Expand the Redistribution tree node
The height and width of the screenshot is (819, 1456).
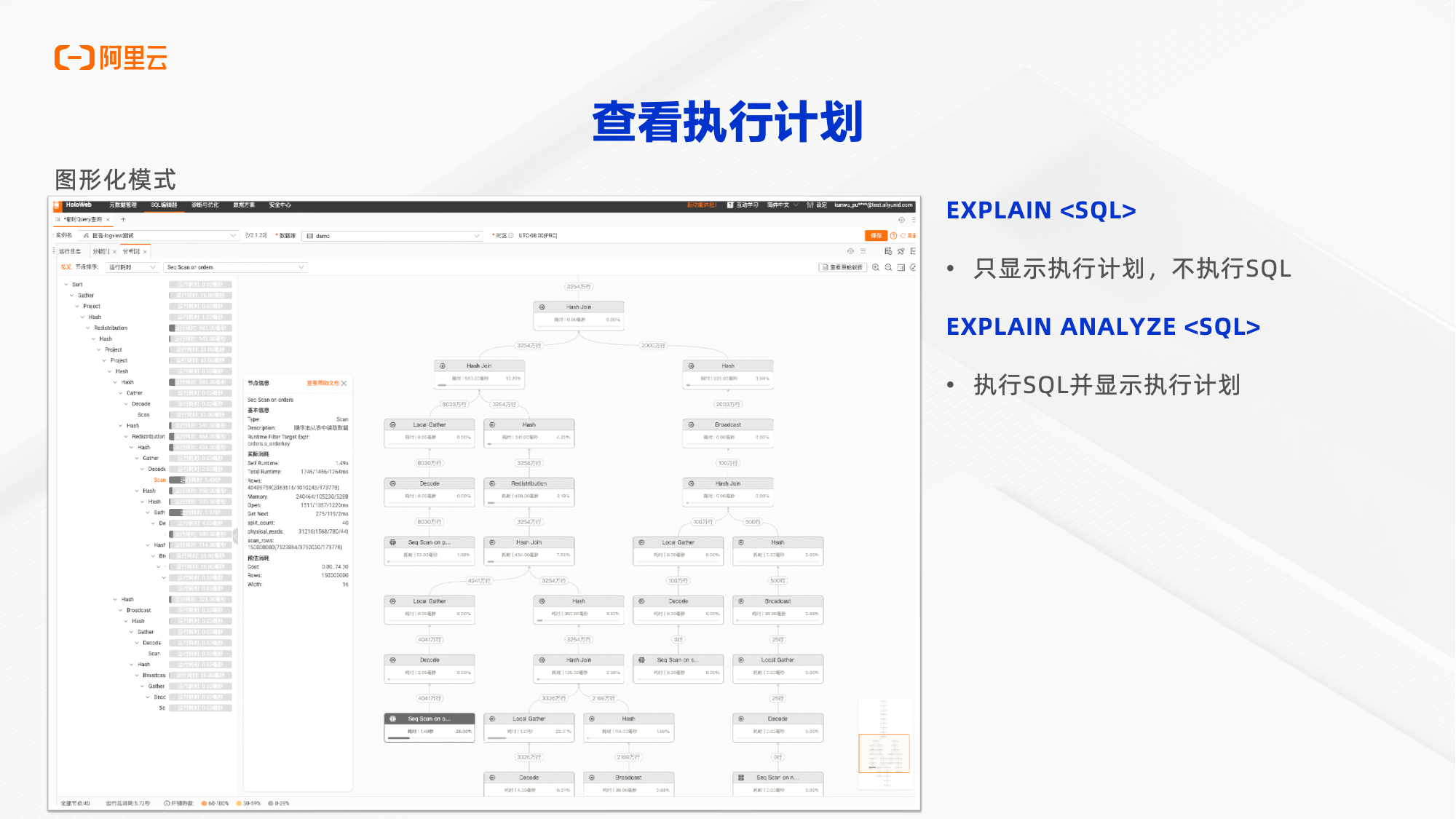(x=88, y=328)
